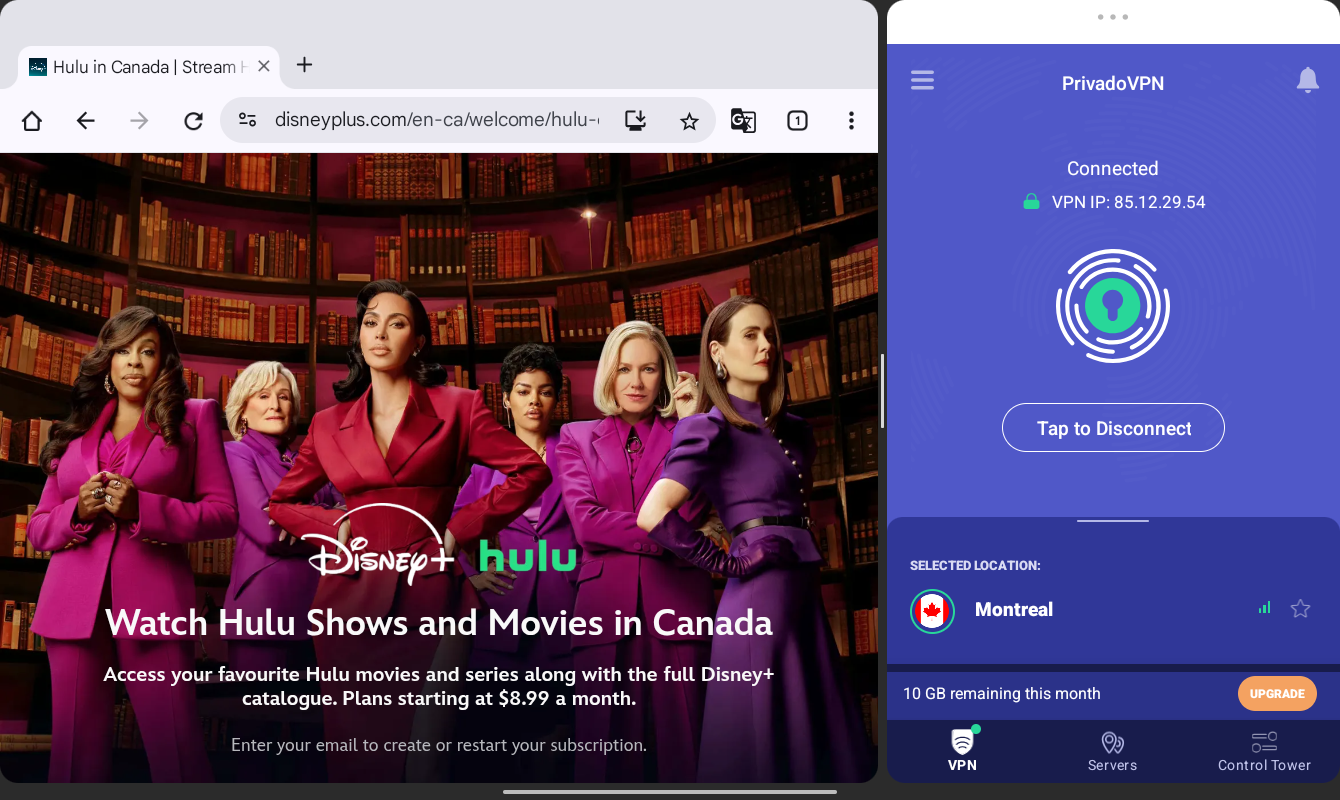Image resolution: width=1340 pixels, height=800 pixels.
Task: Tap the split-screen divider handle
Action: [x=882, y=391]
